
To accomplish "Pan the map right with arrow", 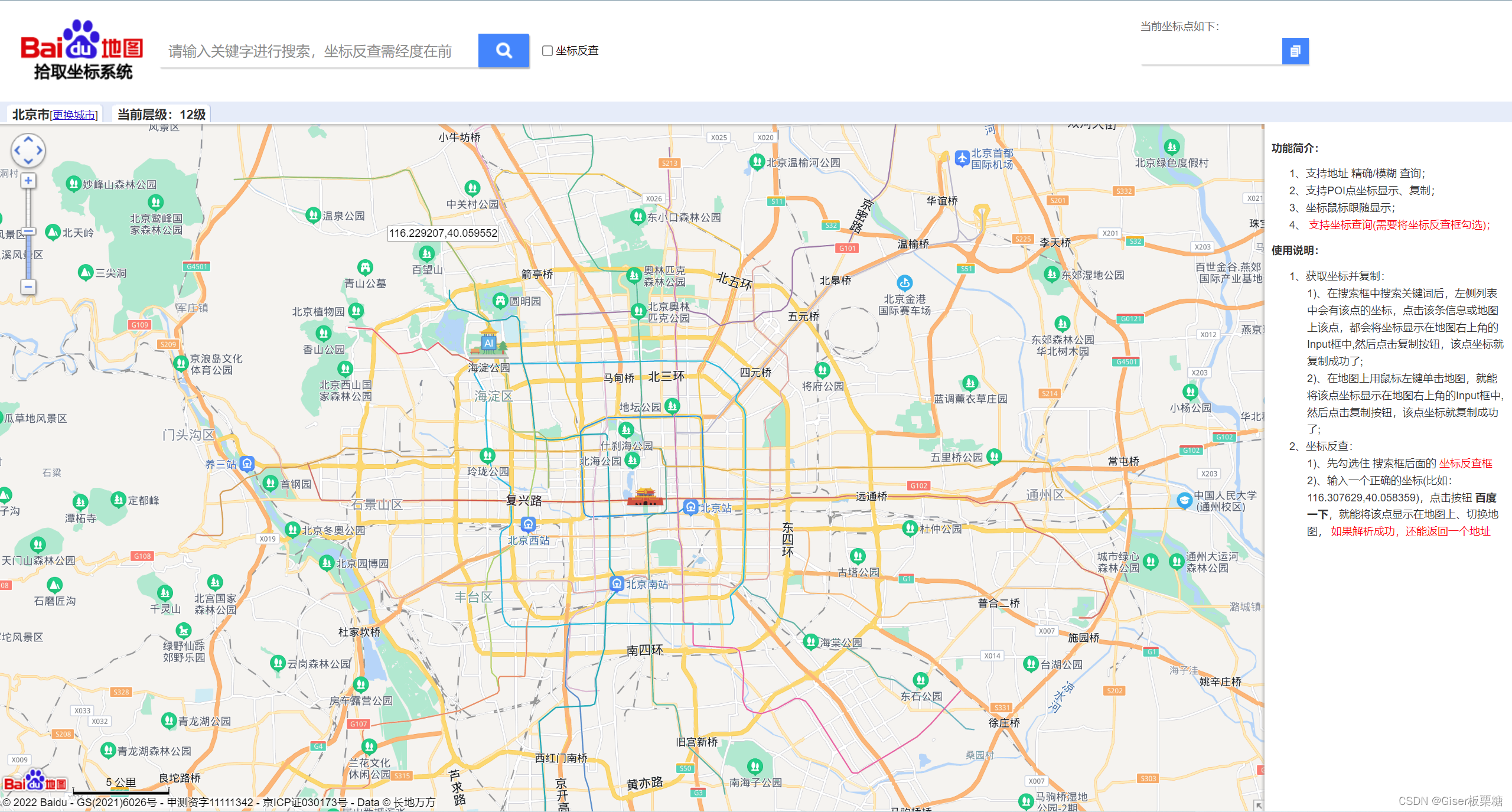I will point(40,151).
